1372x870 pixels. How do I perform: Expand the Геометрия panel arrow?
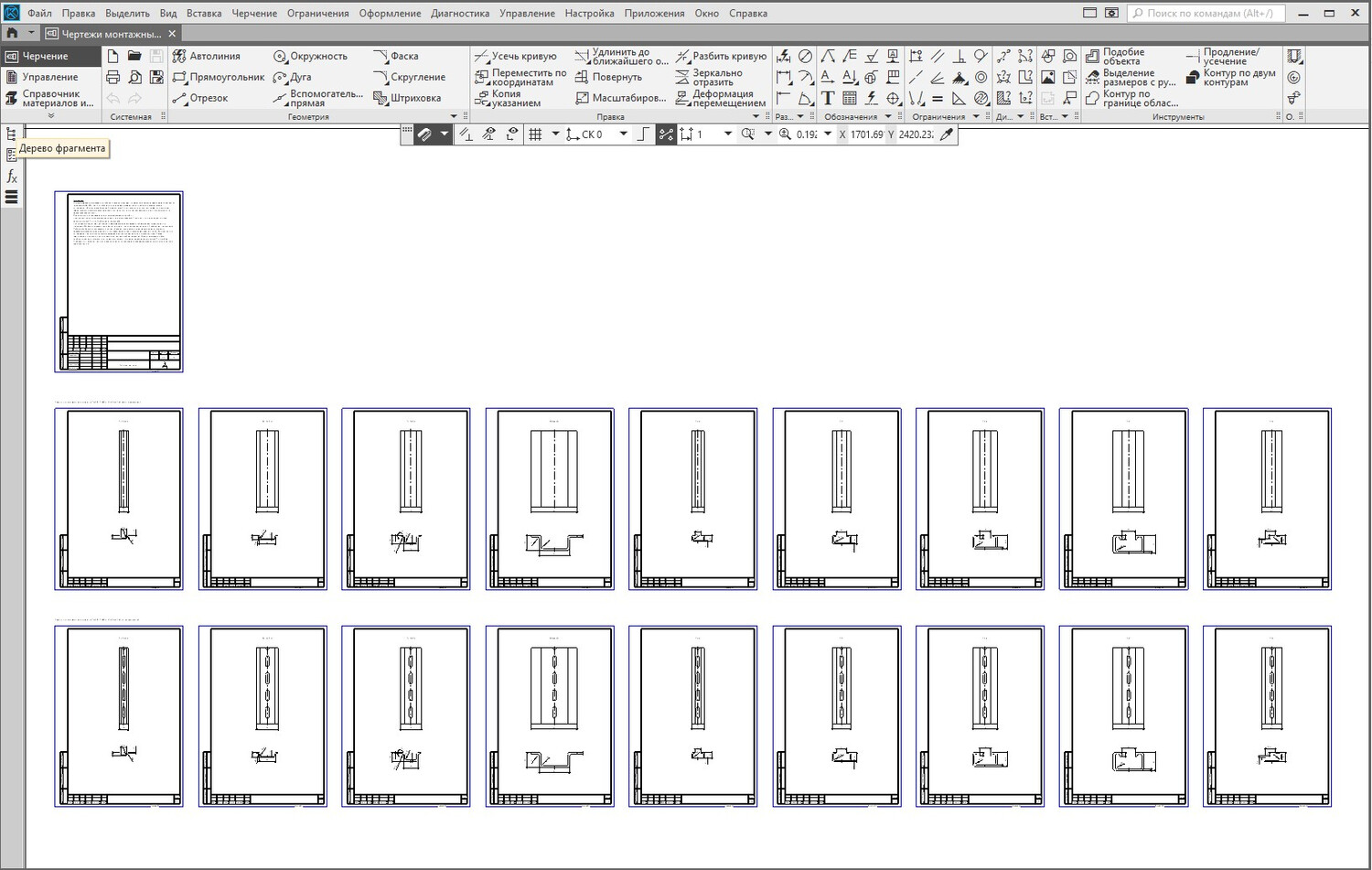tap(454, 117)
